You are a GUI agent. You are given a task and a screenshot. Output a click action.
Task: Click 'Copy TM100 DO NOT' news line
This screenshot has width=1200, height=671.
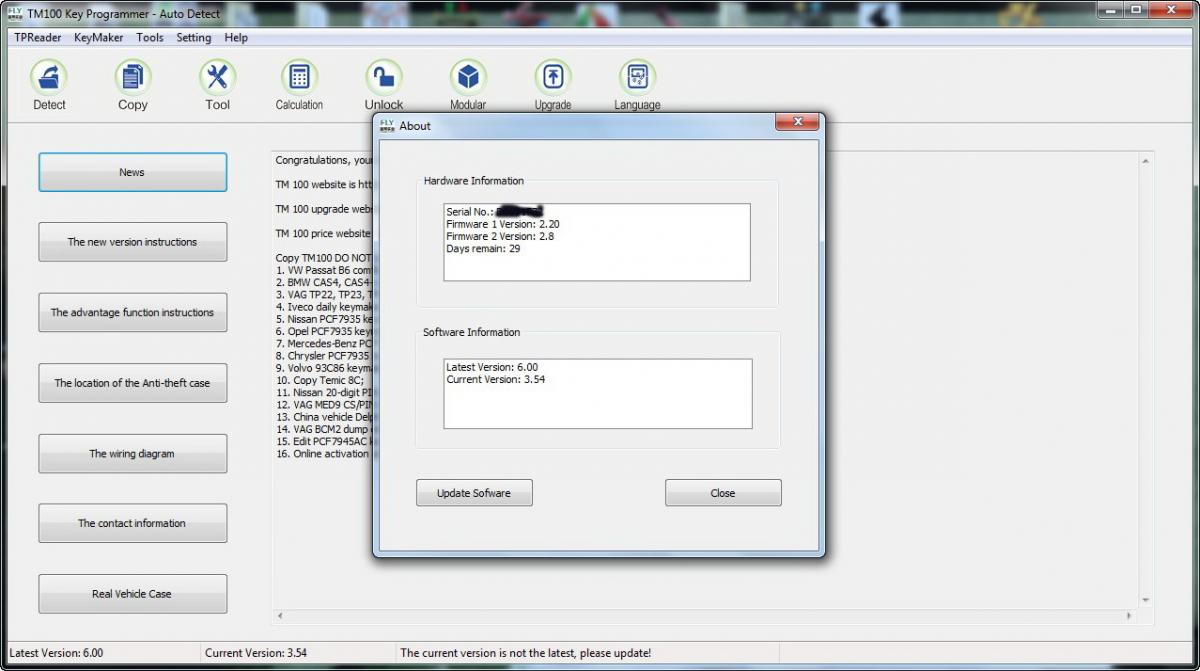[324, 258]
